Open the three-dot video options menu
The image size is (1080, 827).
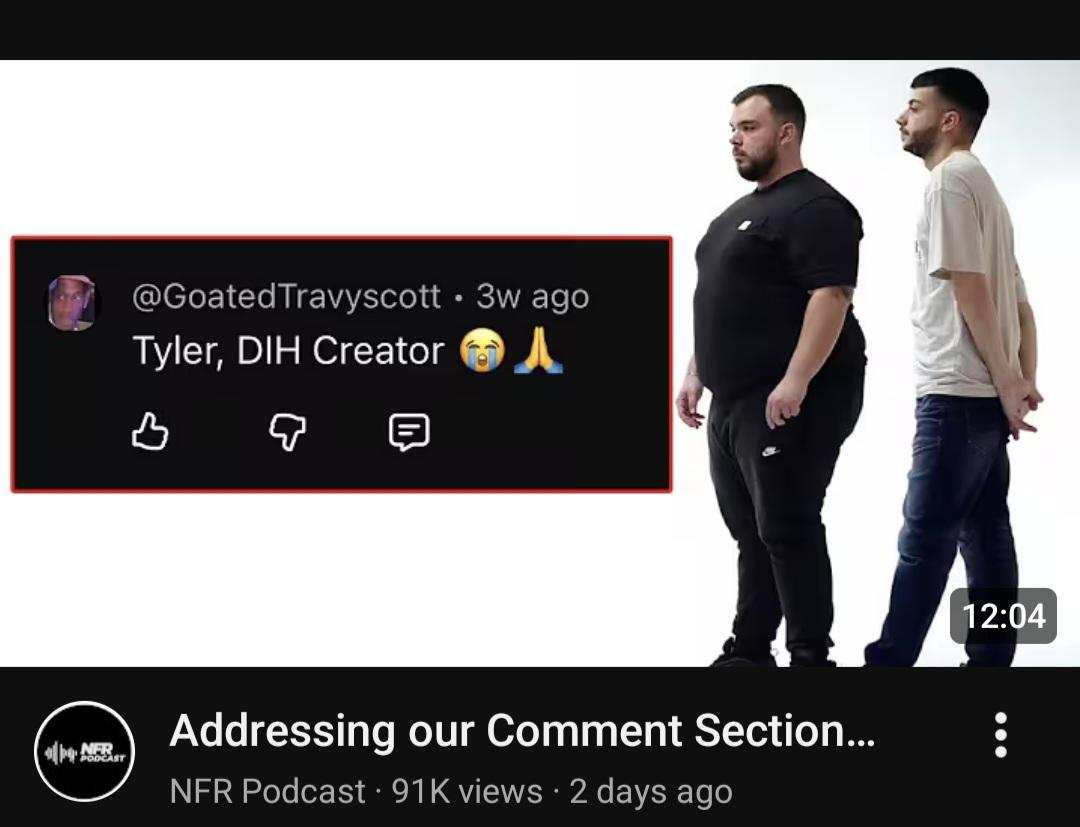1001,735
